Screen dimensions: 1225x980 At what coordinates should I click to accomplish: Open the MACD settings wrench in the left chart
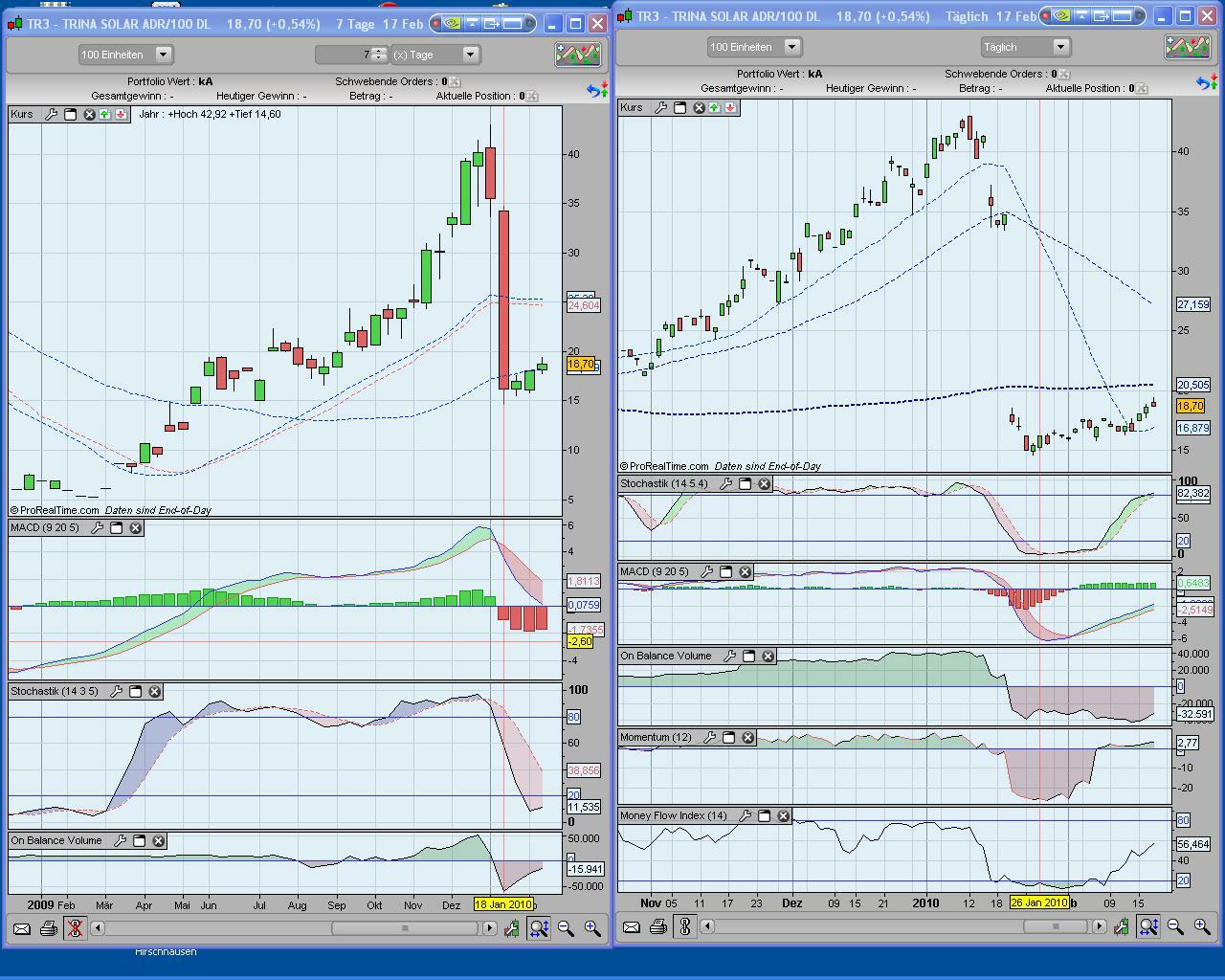[97, 527]
